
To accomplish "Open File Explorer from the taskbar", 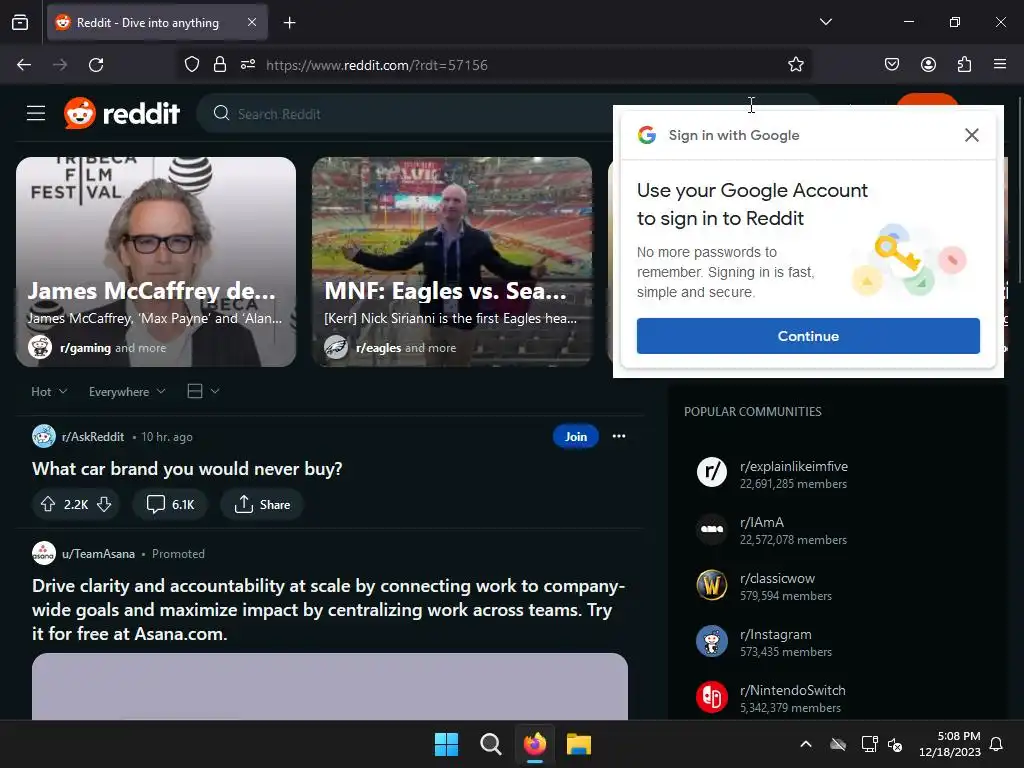I will point(579,744).
